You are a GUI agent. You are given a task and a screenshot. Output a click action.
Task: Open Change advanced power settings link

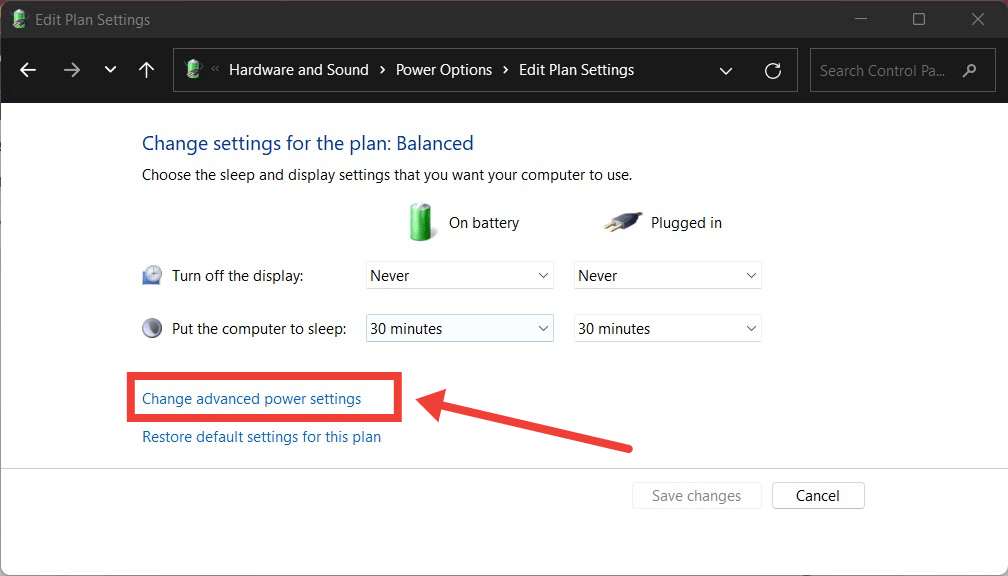tap(252, 399)
